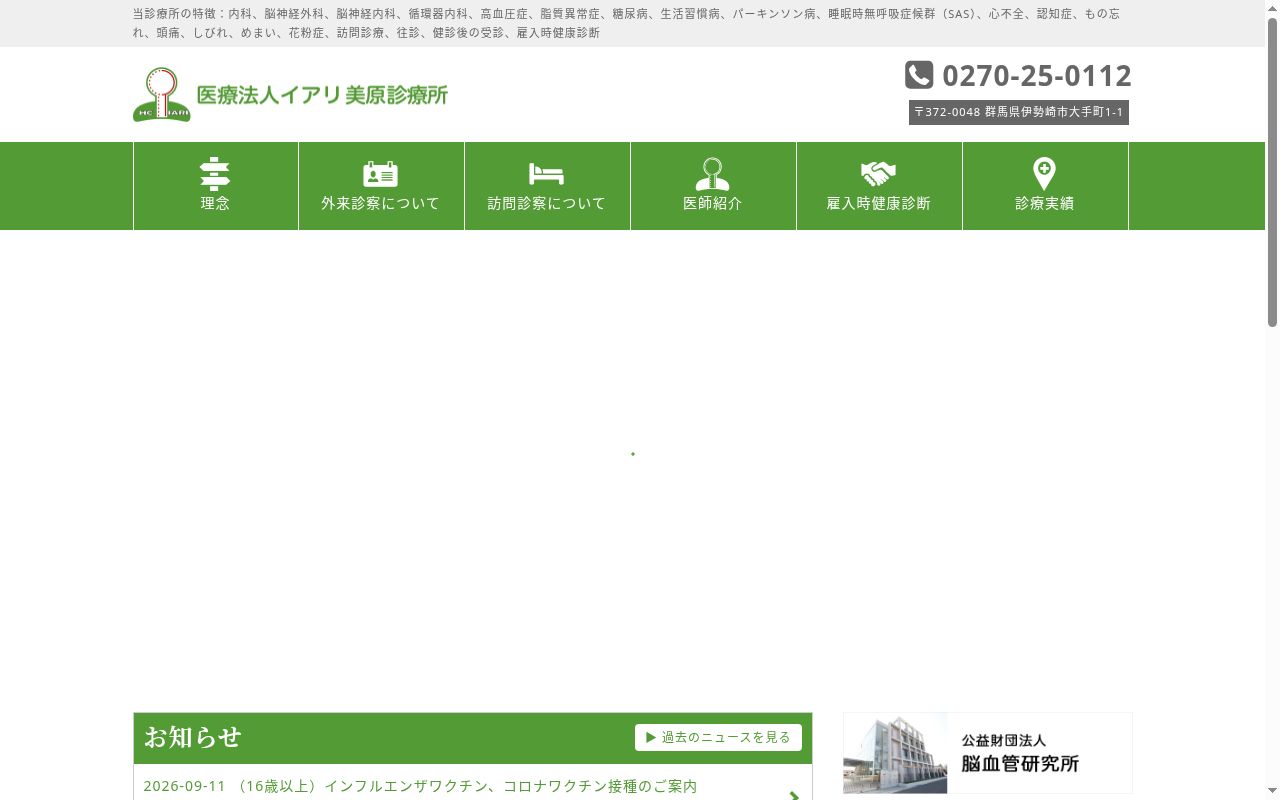Click the bed icon for 訪問診察について
This screenshot has height=800, width=1280.
pos(546,174)
